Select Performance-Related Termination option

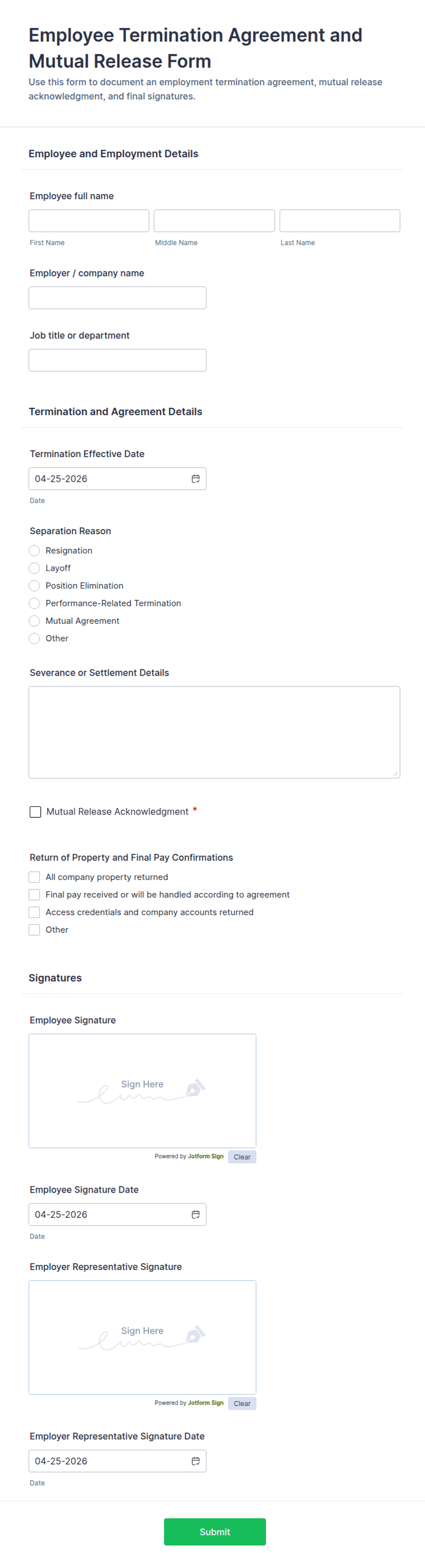pos(34,603)
